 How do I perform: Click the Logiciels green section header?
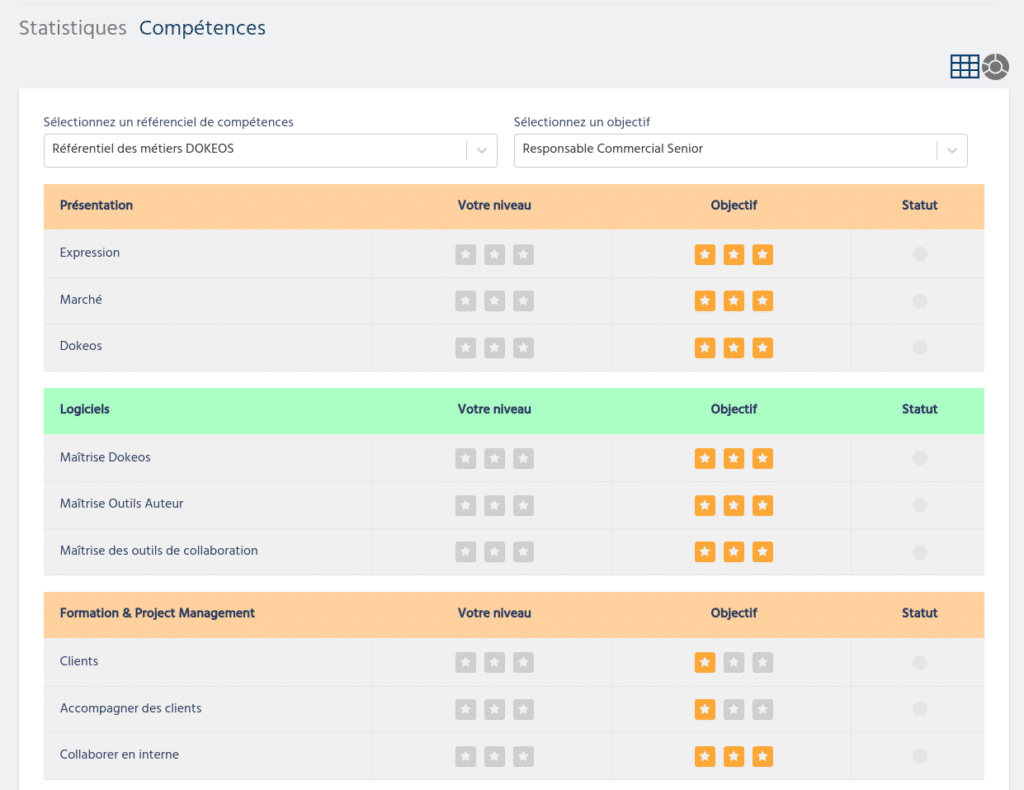click(514, 411)
